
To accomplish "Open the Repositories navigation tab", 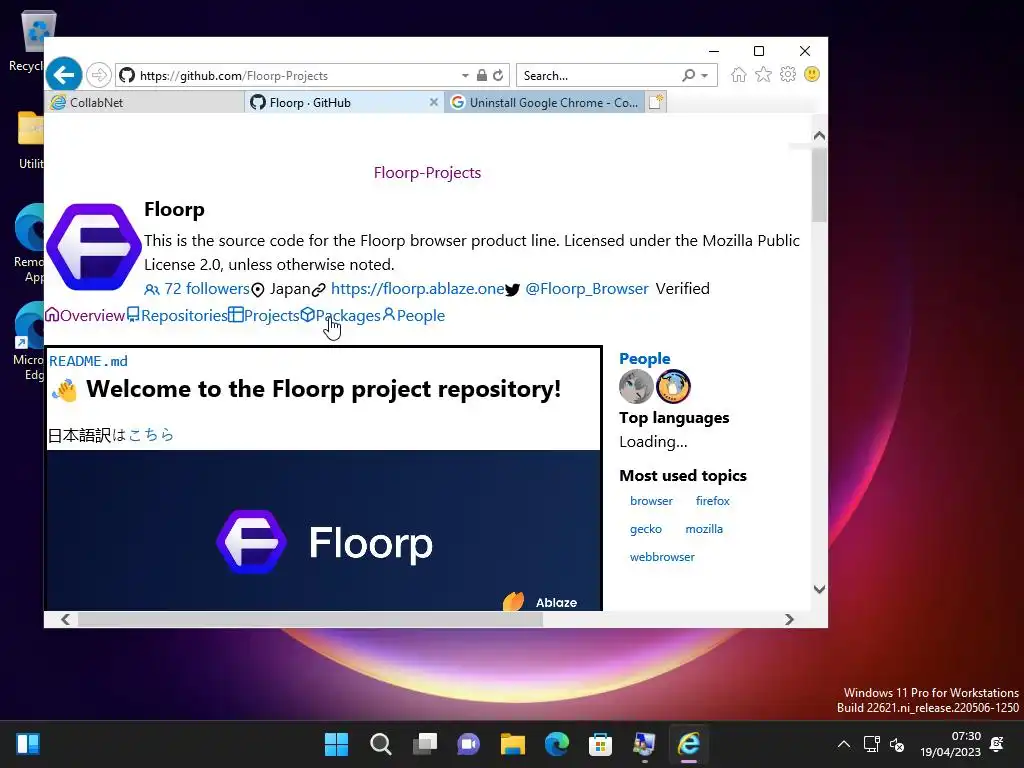I will click(x=177, y=315).
